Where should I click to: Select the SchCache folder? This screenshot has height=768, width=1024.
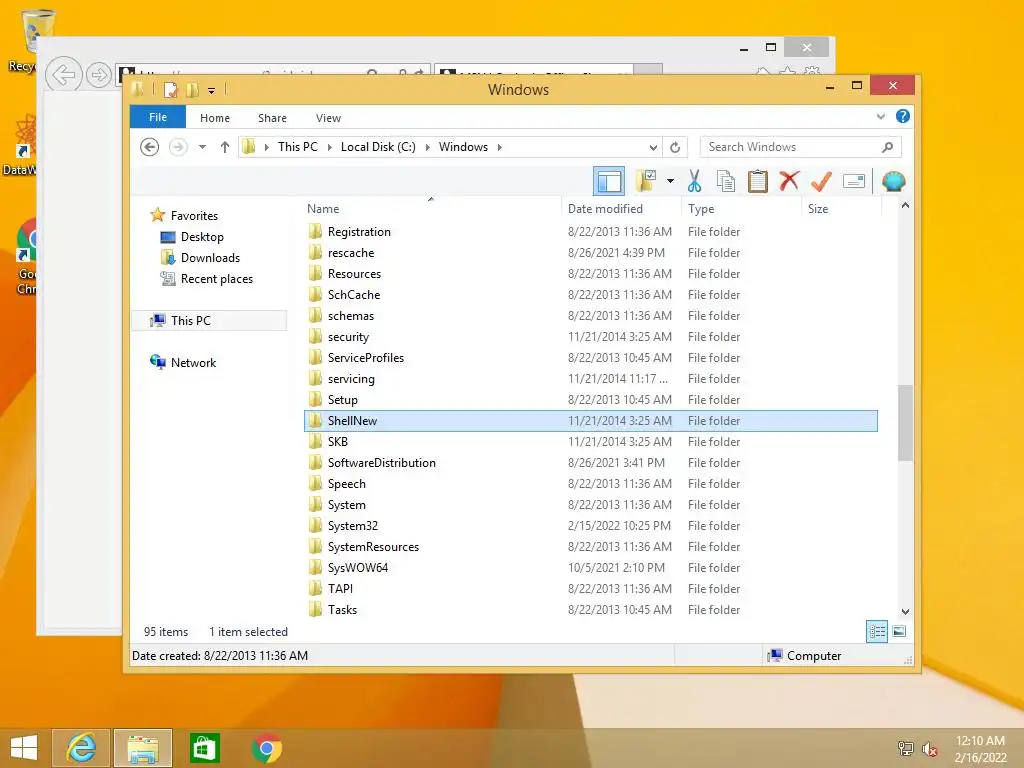tap(353, 295)
